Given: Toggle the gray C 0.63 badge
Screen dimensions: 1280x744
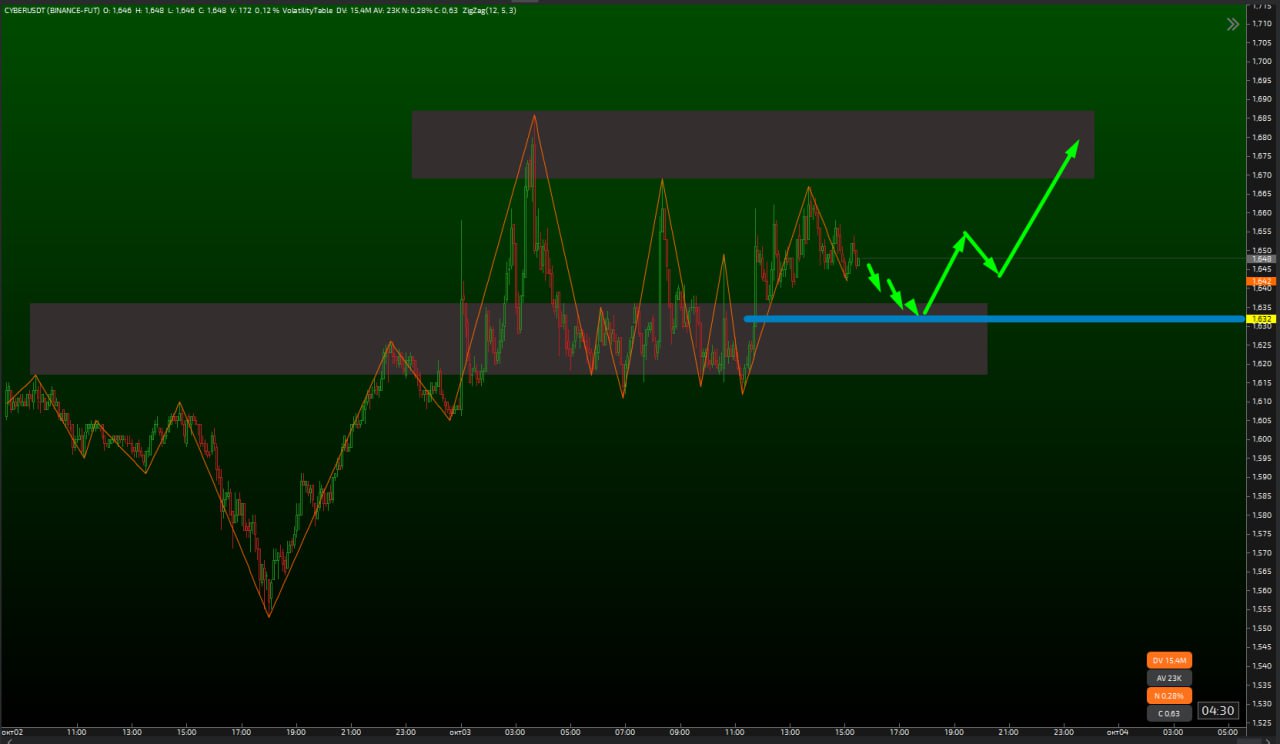Looking at the screenshot, I should tap(1169, 713).
